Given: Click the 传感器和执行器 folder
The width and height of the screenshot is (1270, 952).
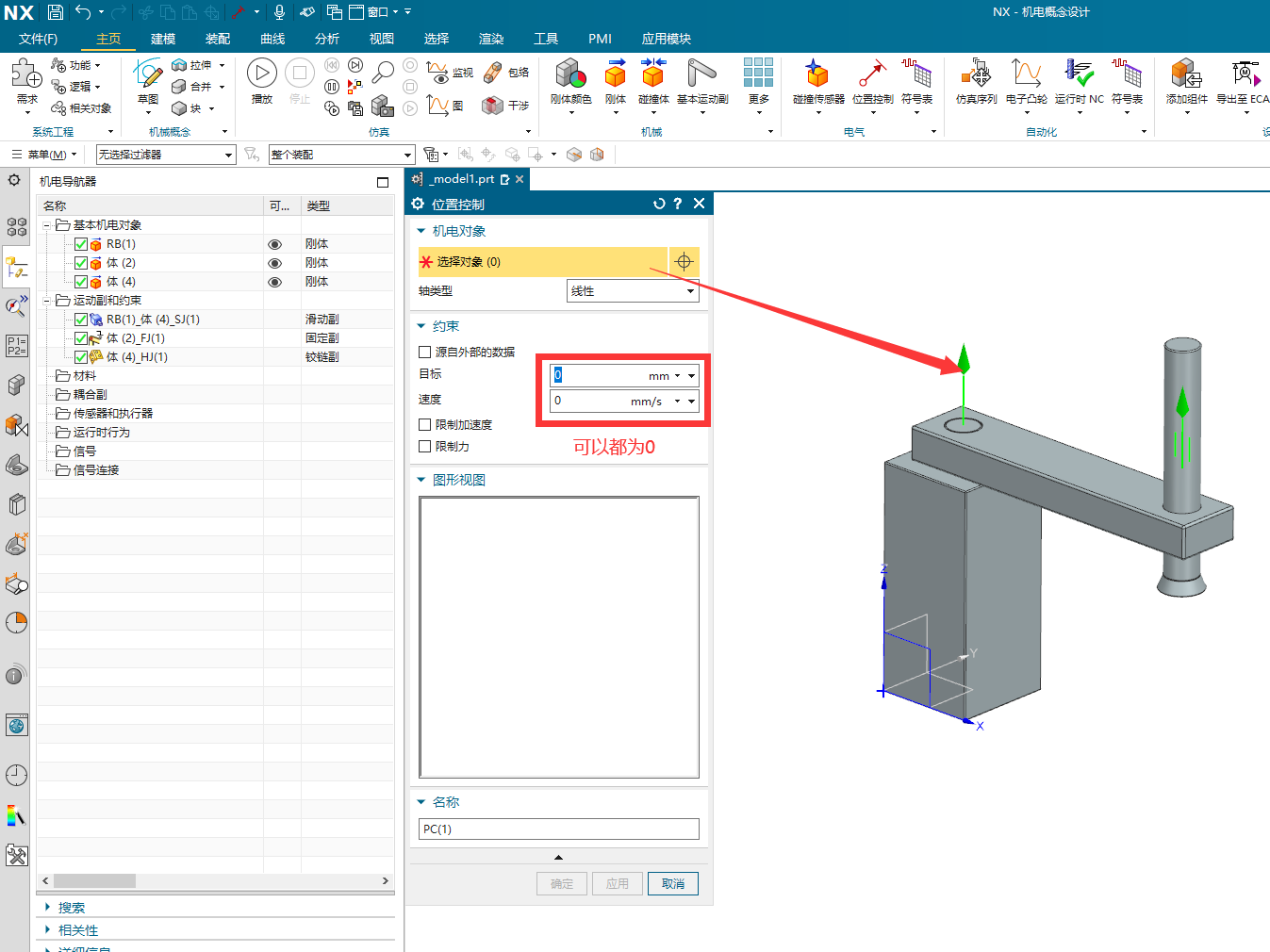Looking at the screenshot, I should click(x=112, y=414).
